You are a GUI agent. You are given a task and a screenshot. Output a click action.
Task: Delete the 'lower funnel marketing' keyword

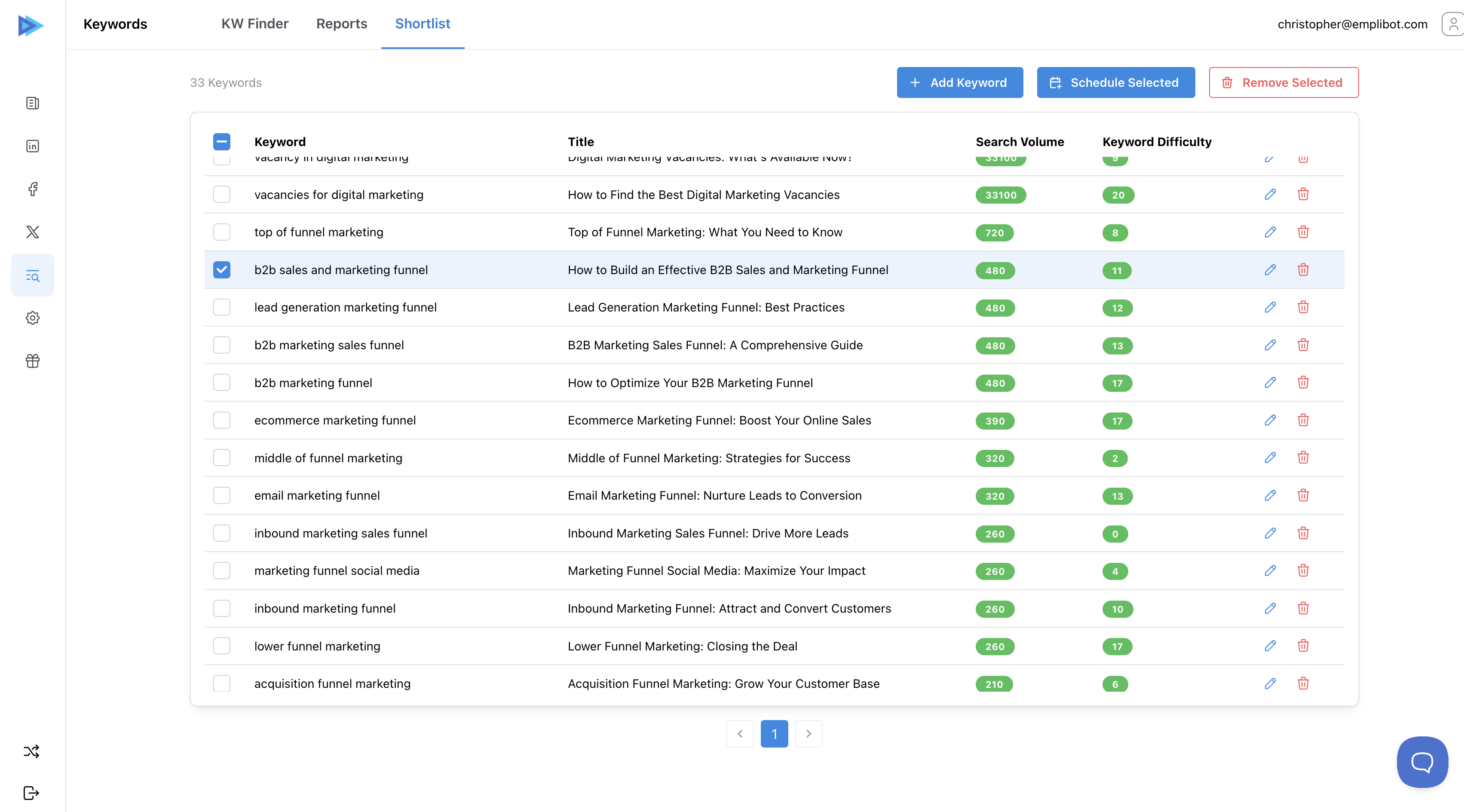(x=1304, y=646)
